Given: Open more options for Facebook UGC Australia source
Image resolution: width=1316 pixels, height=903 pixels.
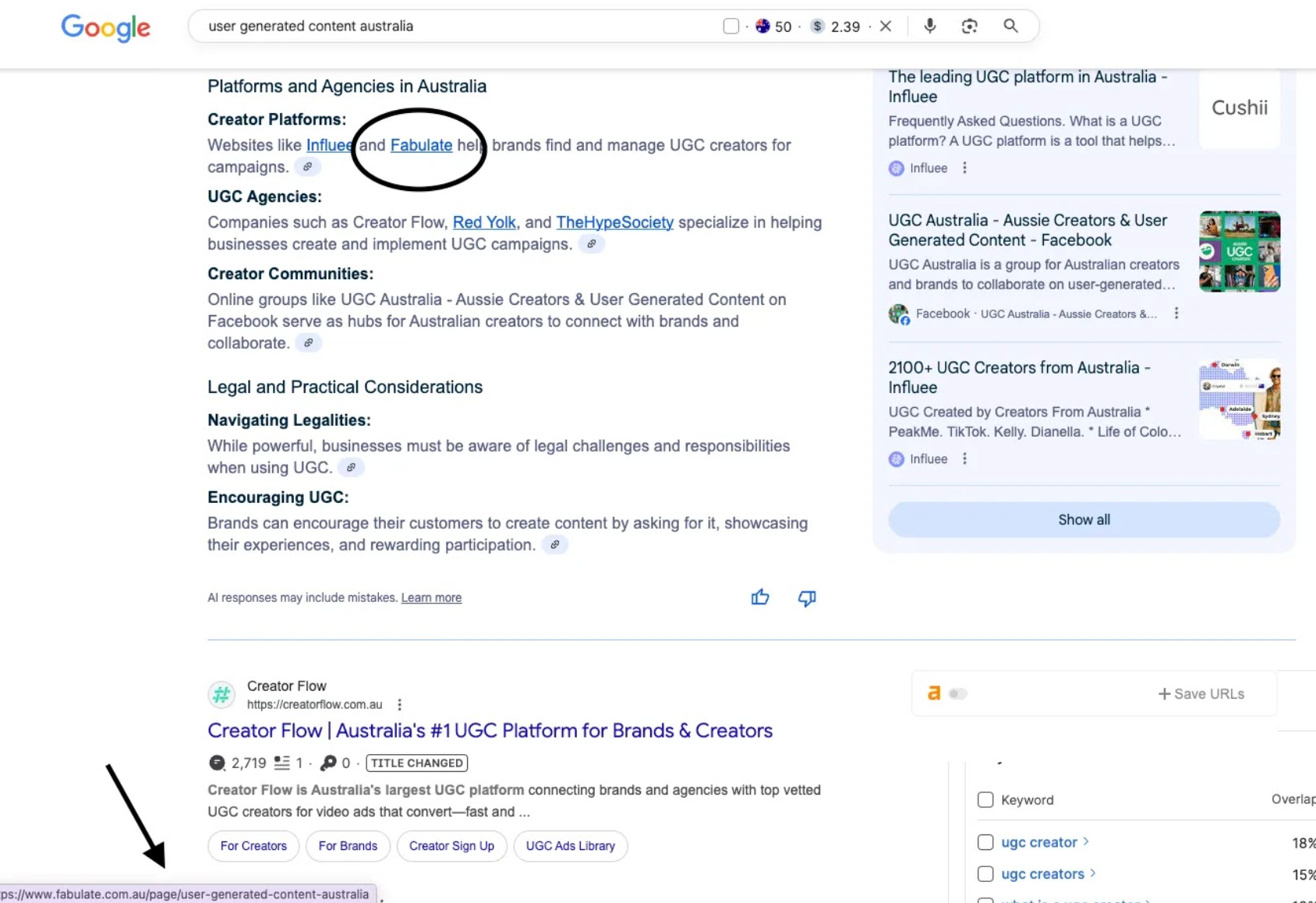Looking at the screenshot, I should [1176, 313].
